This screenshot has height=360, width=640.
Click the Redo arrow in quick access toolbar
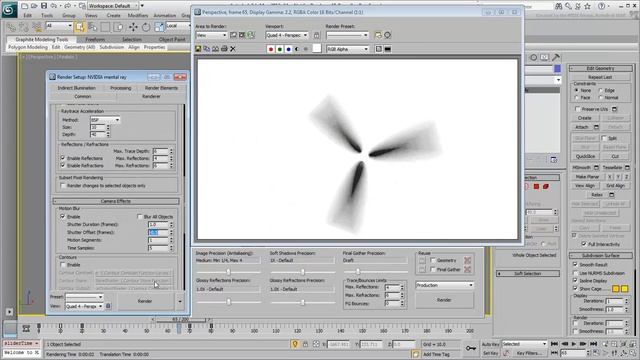[68, 6]
